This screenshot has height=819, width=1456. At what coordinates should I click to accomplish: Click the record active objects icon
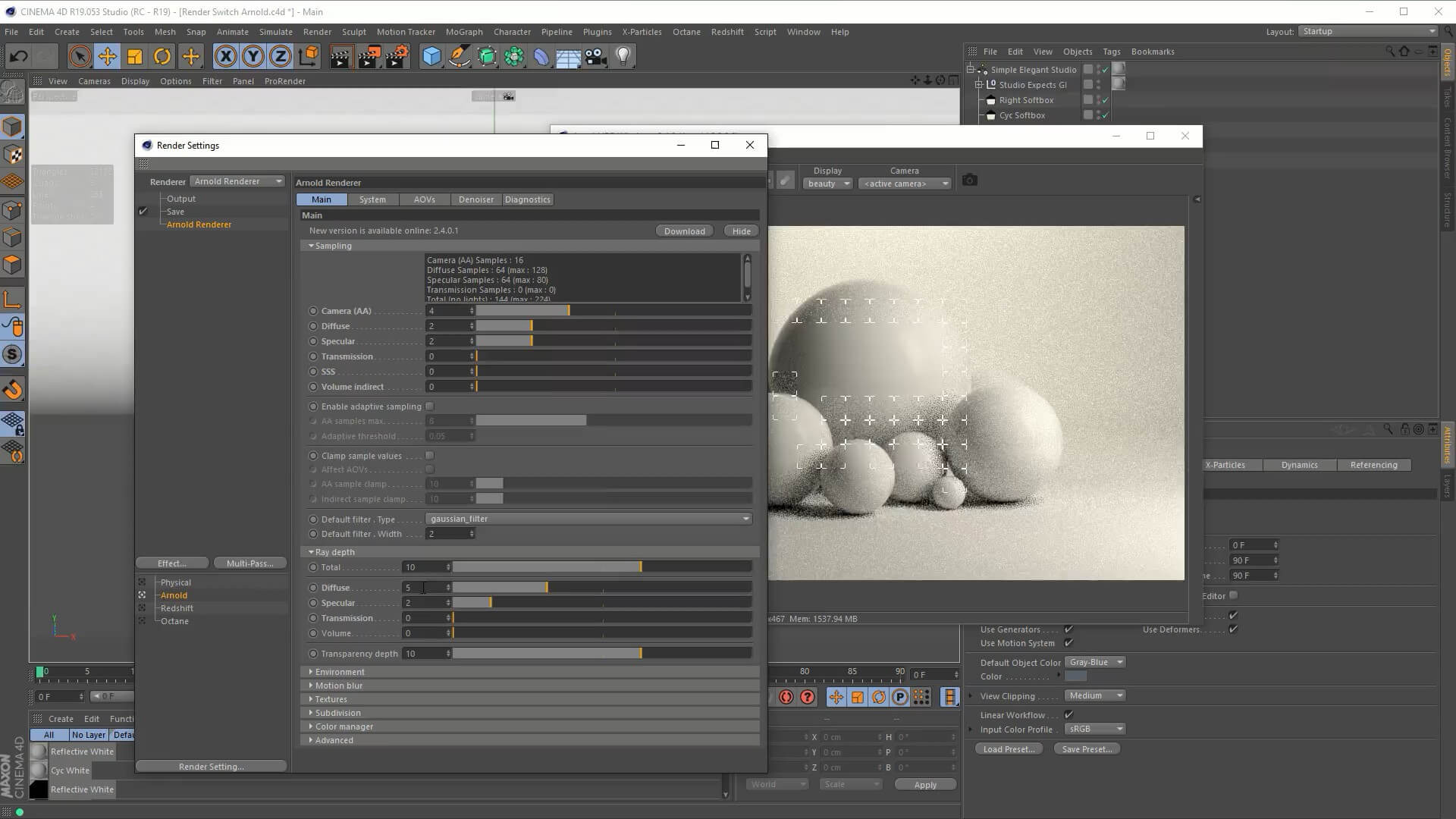(x=786, y=696)
